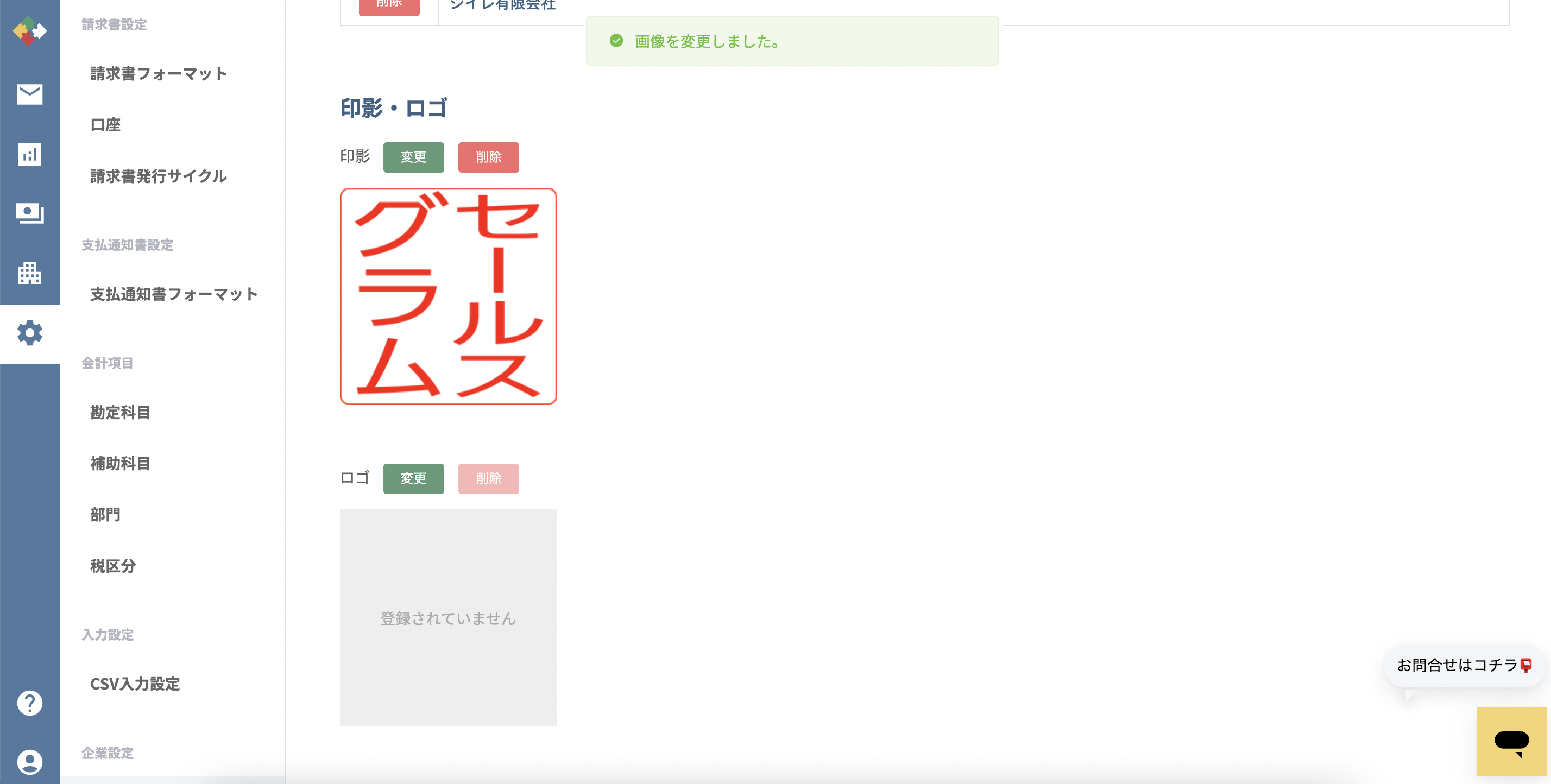Click 変更 button for 印影
Screen dimensions: 1551x784
(x=414, y=157)
